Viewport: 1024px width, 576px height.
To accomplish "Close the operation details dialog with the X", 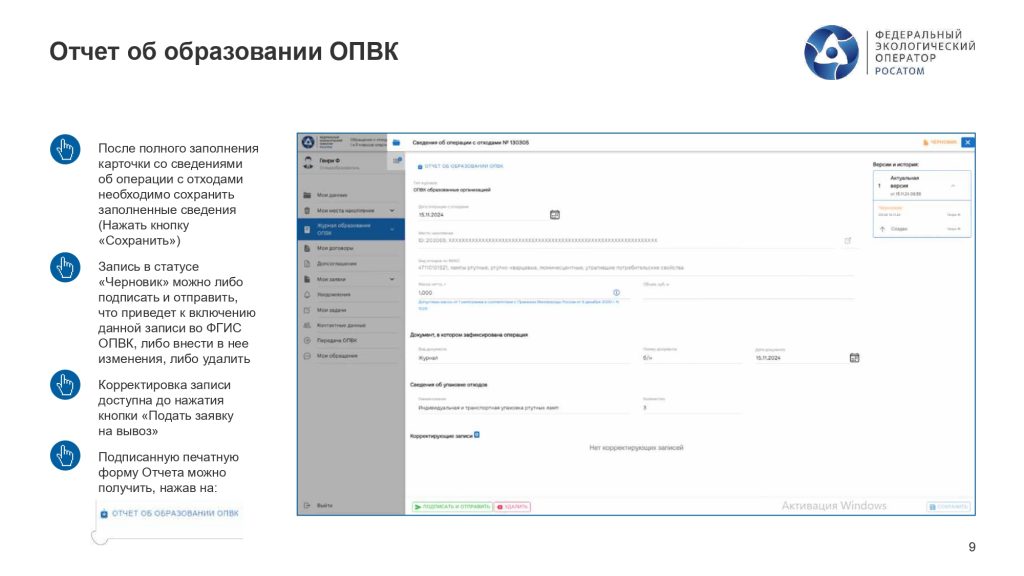I will [x=967, y=142].
